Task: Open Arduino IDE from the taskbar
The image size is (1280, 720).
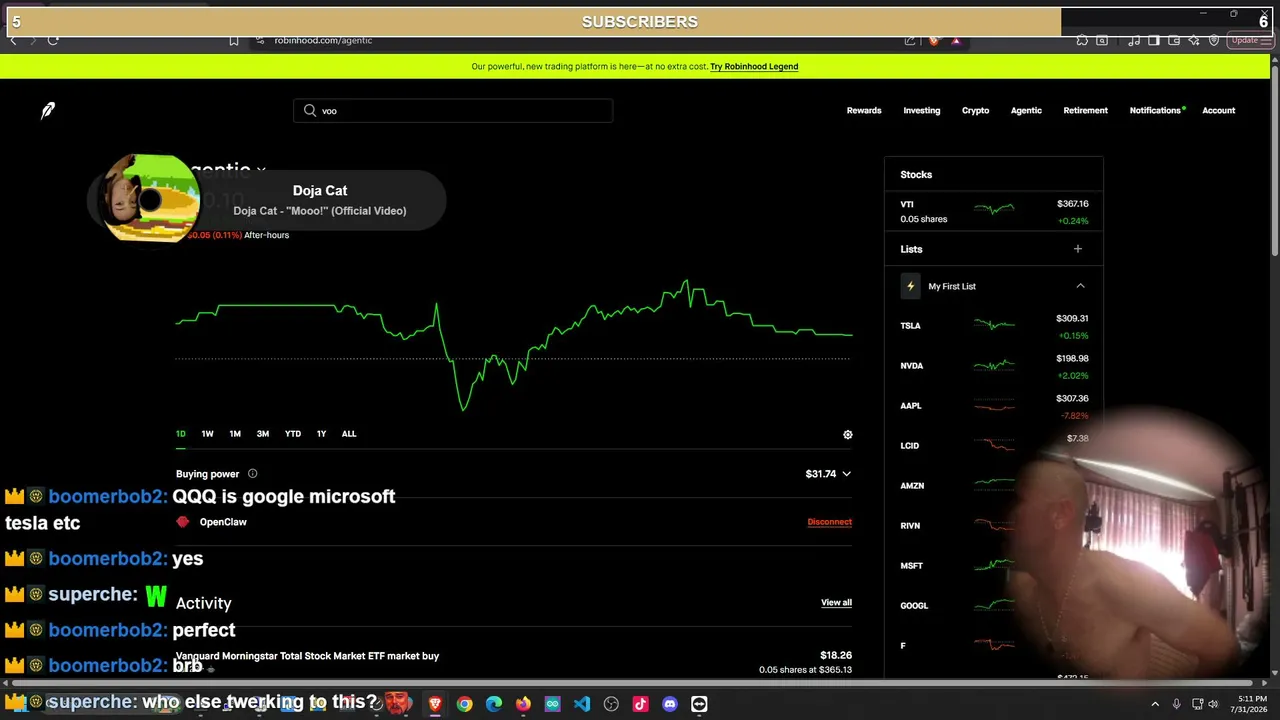Action: tap(552, 704)
